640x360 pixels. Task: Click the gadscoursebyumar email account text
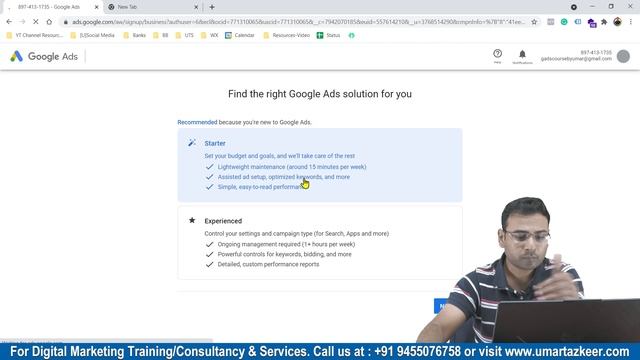point(576,59)
